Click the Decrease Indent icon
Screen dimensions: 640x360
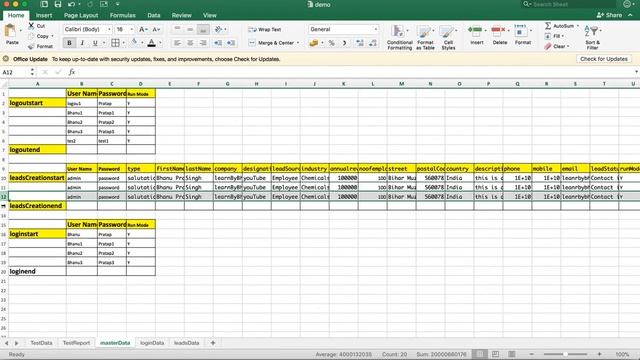click(x=218, y=43)
